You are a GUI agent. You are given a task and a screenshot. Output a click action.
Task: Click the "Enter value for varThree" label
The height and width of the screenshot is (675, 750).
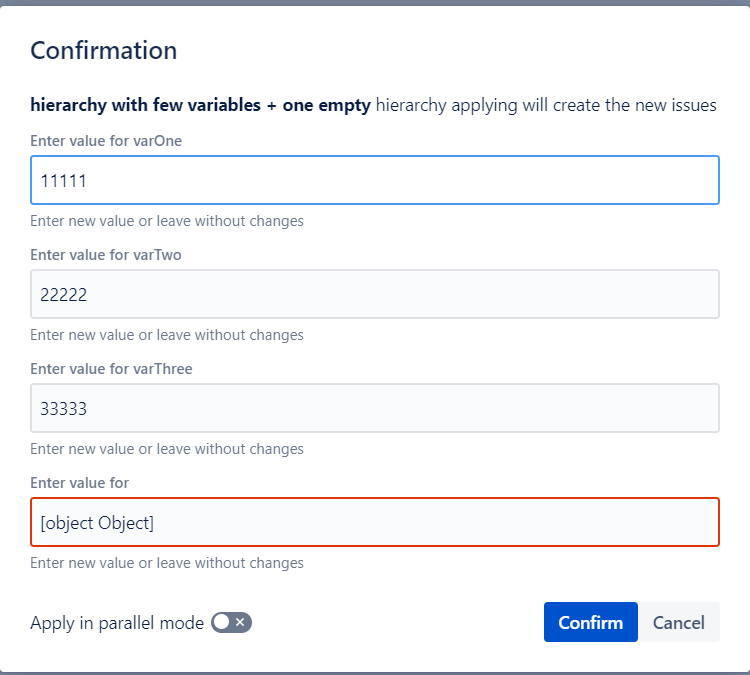tap(111, 368)
